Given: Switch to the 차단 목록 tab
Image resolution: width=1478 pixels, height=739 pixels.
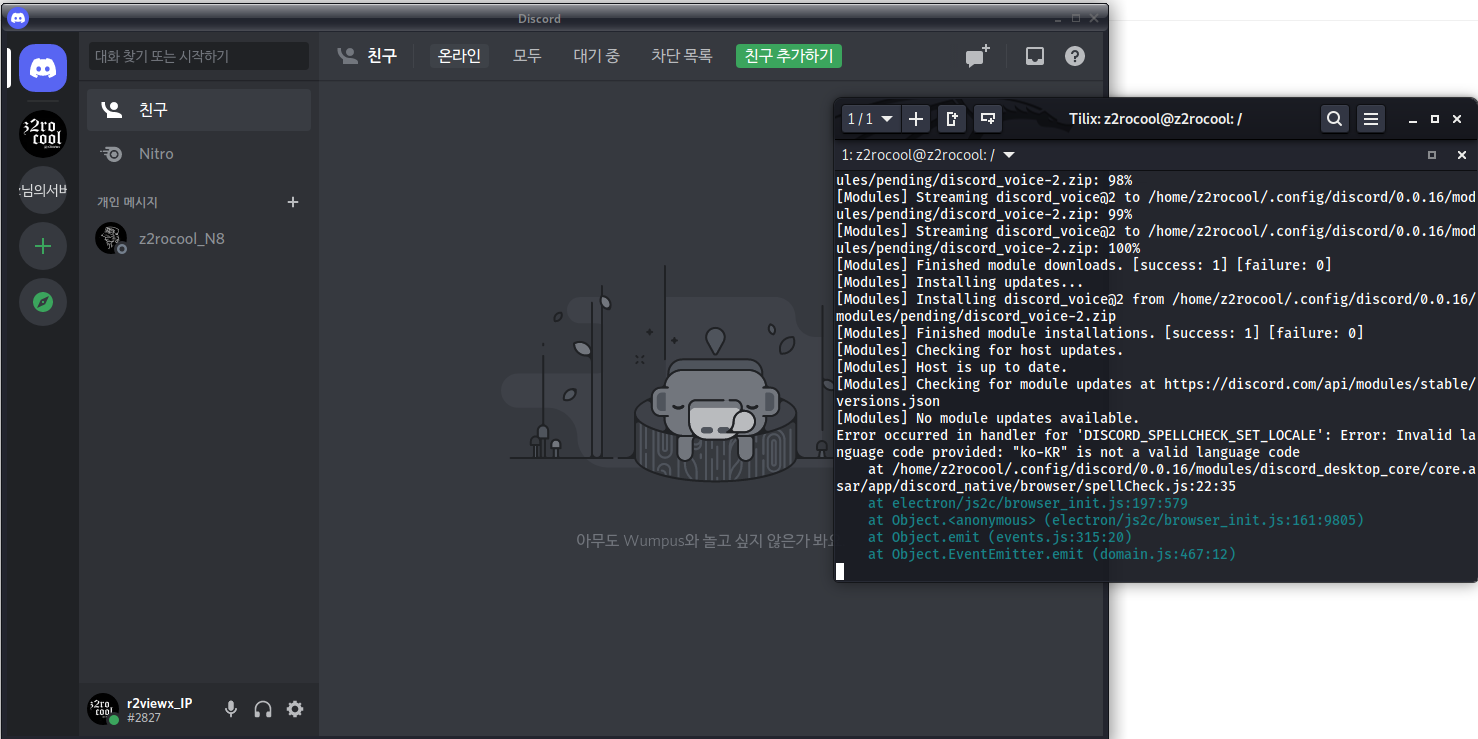Looking at the screenshot, I should [x=681, y=56].
